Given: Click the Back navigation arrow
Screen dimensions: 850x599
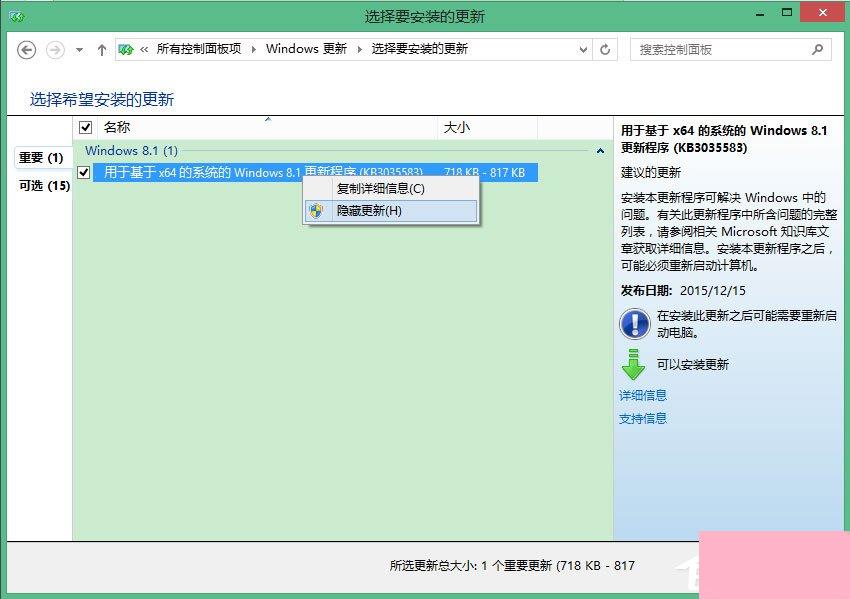Looking at the screenshot, I should point(27,50).
